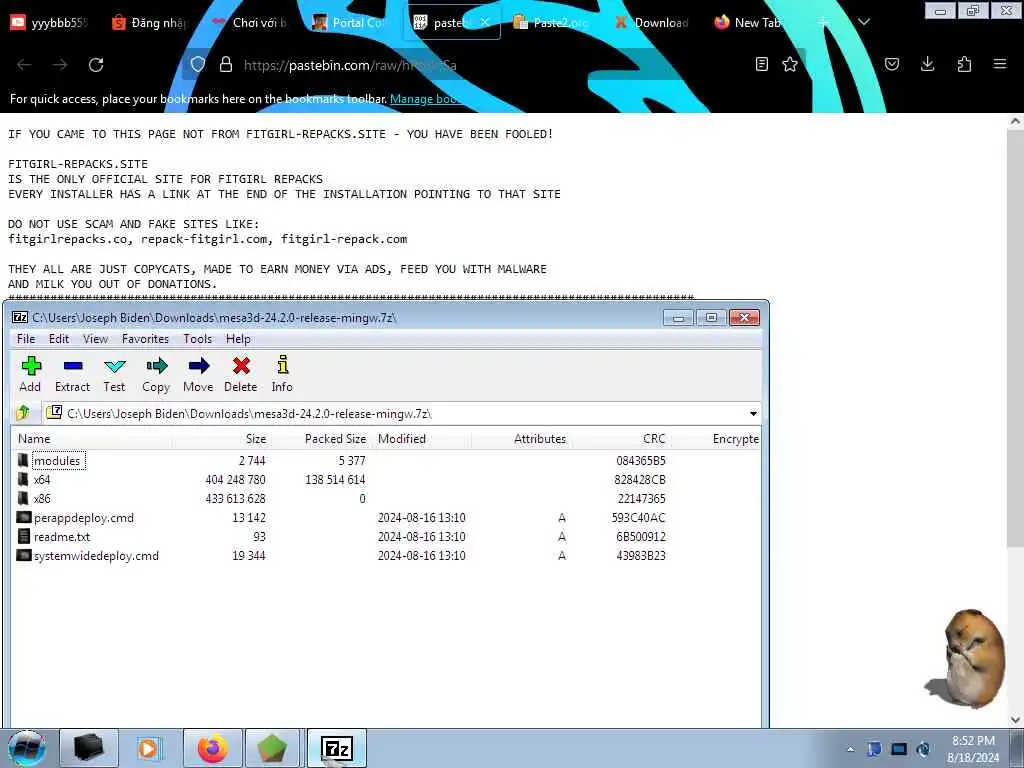Expand the 7-Zip address path dropdown

753,413
